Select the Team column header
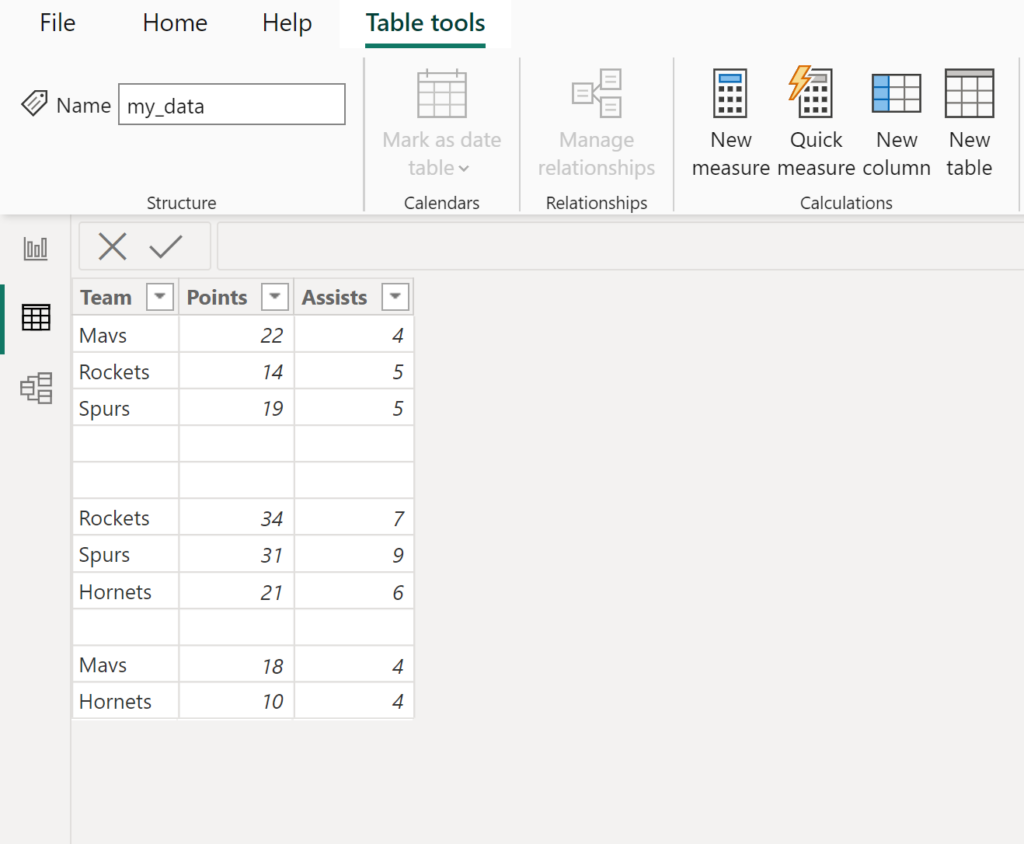Screen dimensions: 1024x844 click(x=126, y=297)
